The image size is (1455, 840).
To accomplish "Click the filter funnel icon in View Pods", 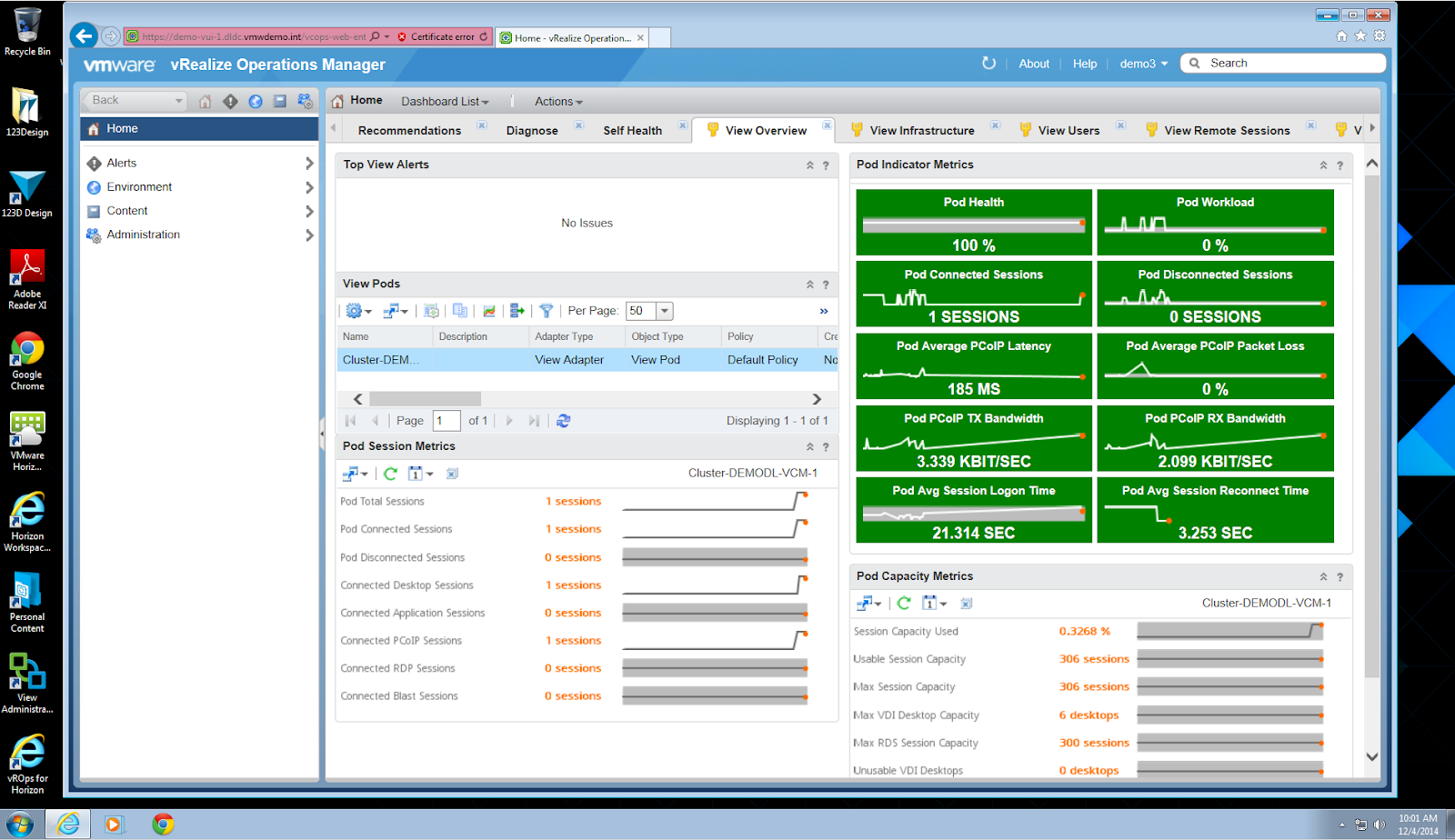I will (x=546, y=311).
